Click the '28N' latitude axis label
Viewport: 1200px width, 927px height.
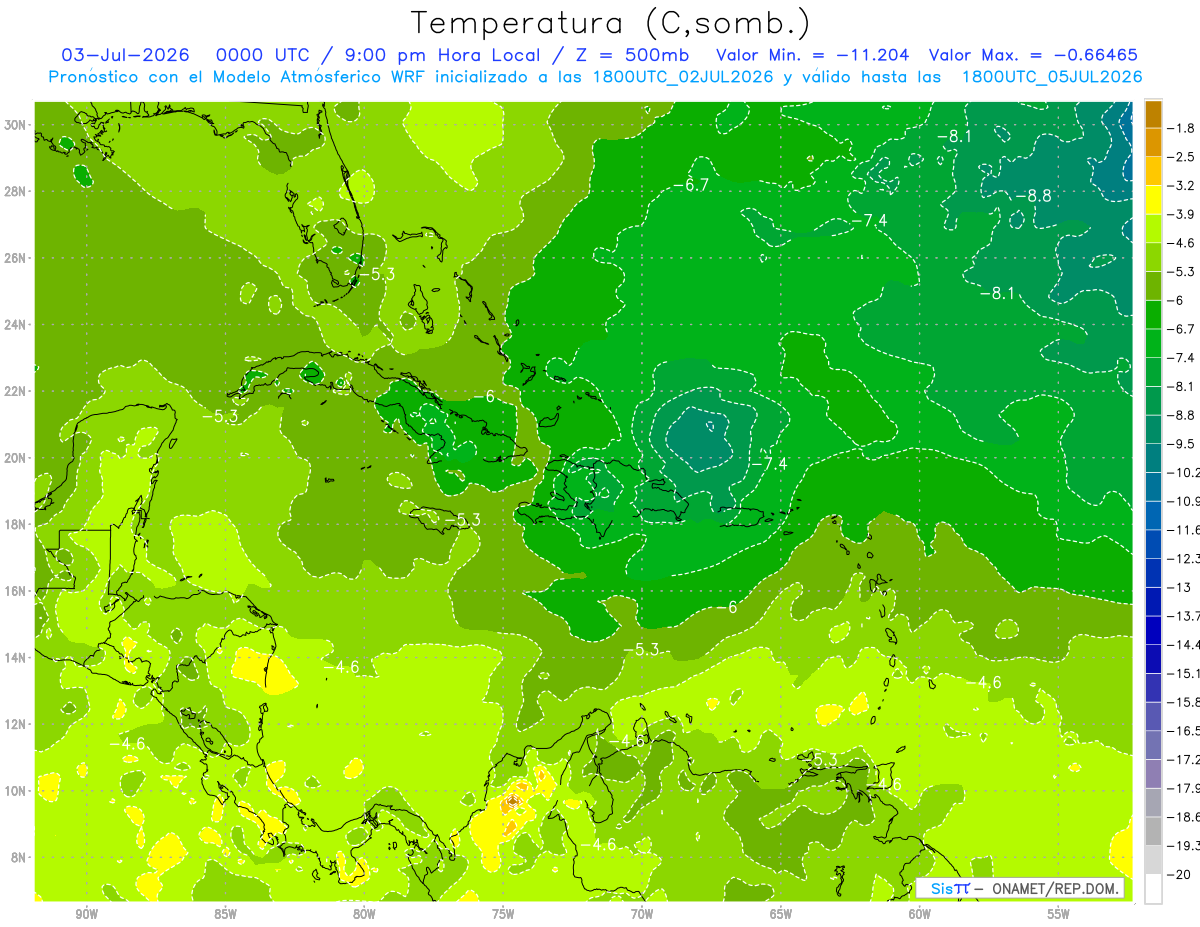15,191
